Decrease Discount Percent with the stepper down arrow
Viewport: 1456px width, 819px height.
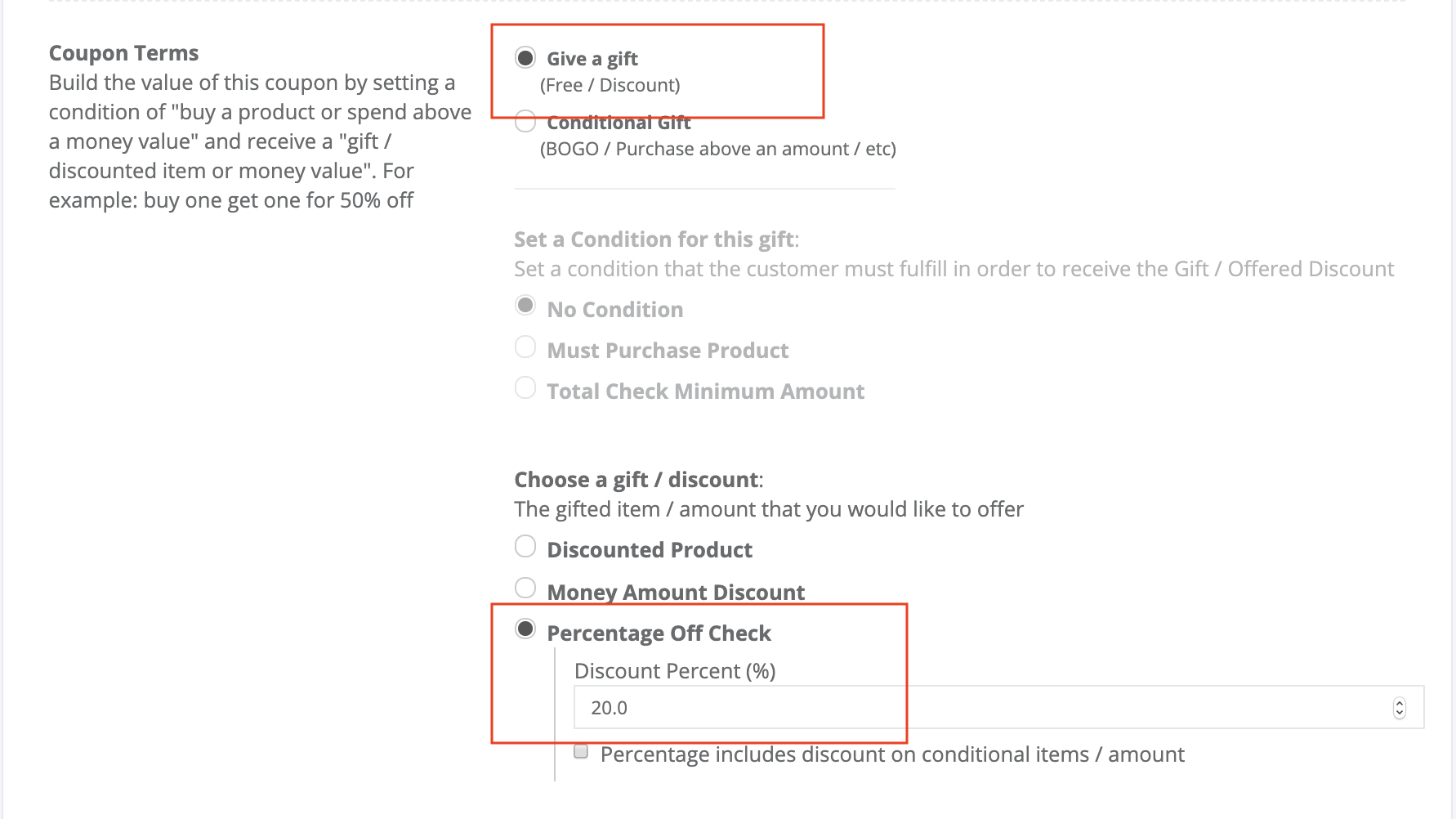click(1400, 713)
